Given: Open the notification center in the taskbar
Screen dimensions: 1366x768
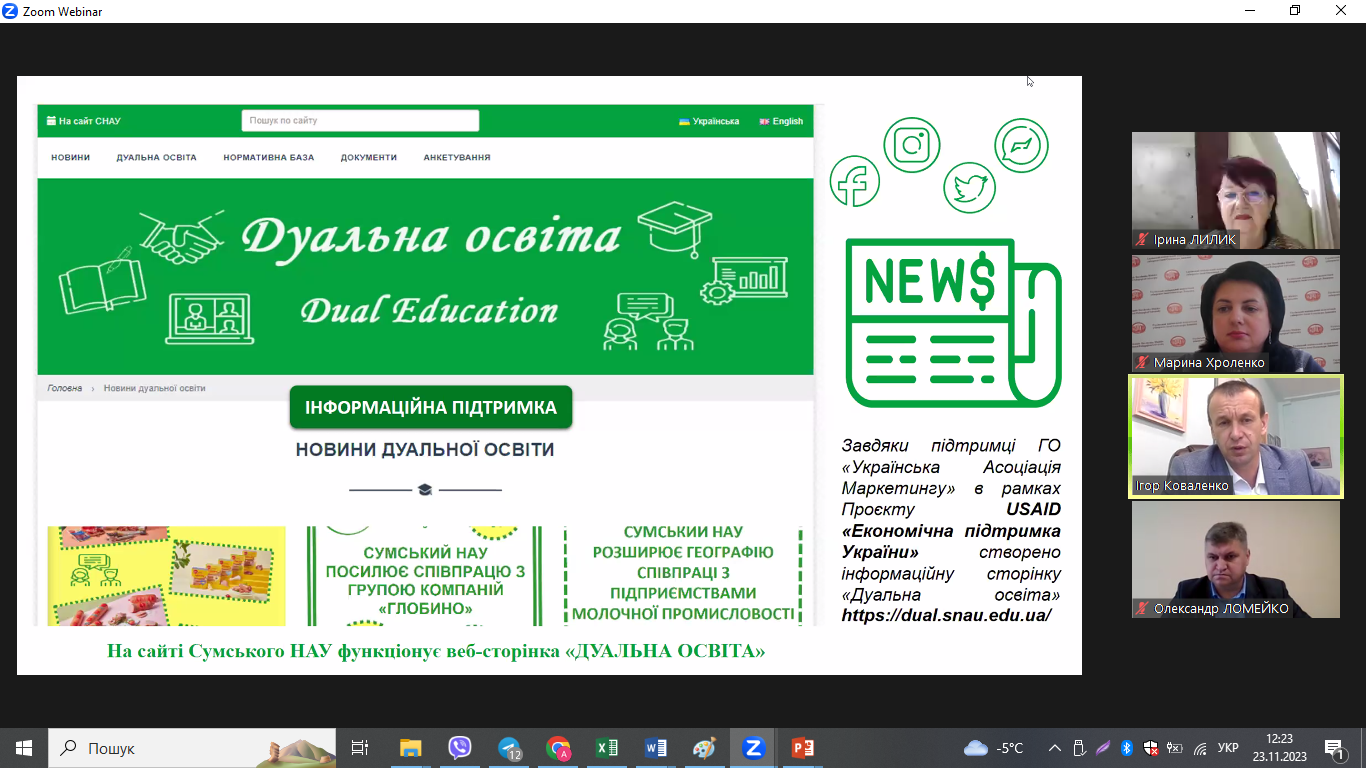Looking at the screenshot, I should 1334,748.
